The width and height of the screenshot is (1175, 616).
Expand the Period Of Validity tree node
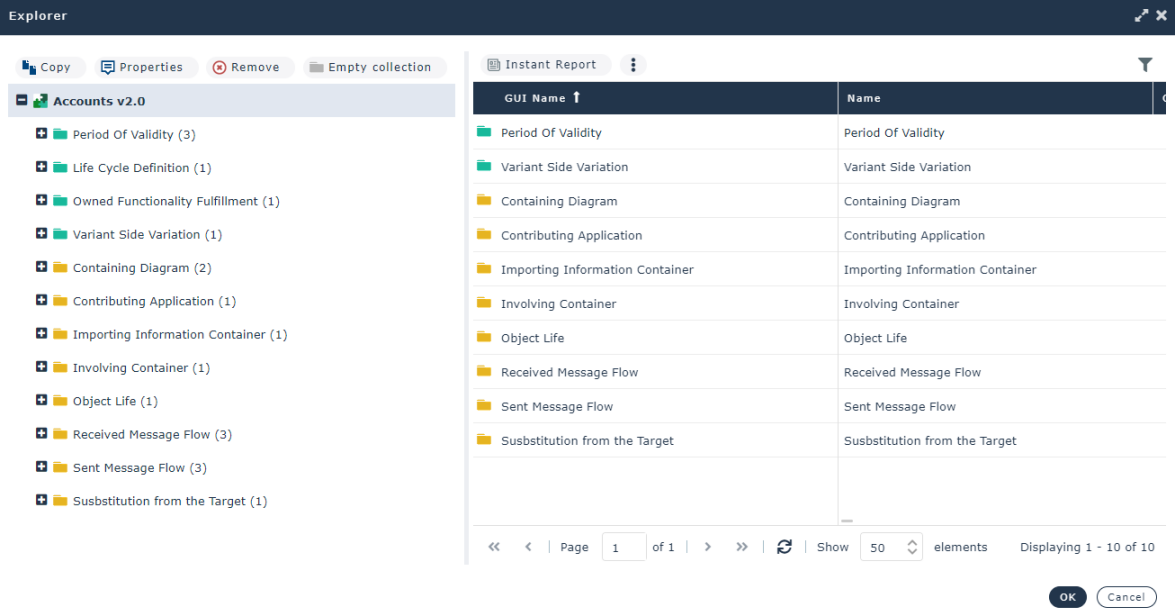[42, 134]
